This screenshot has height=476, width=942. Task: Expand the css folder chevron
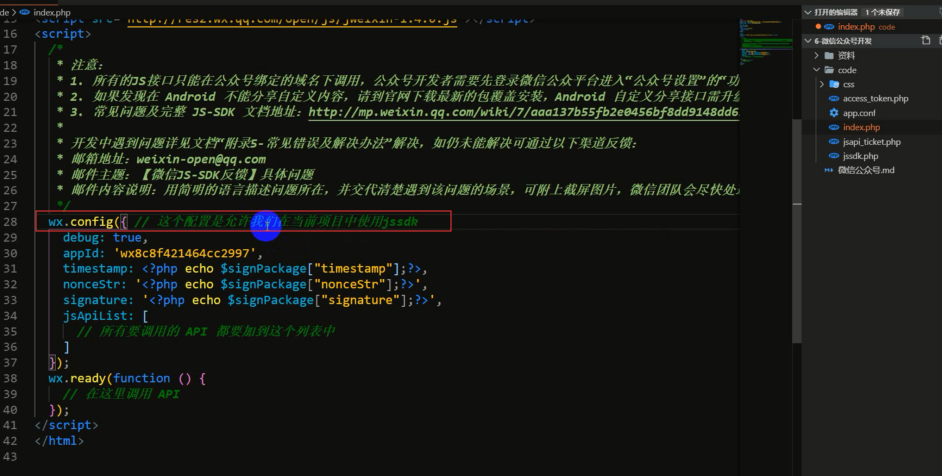point(821,84)
